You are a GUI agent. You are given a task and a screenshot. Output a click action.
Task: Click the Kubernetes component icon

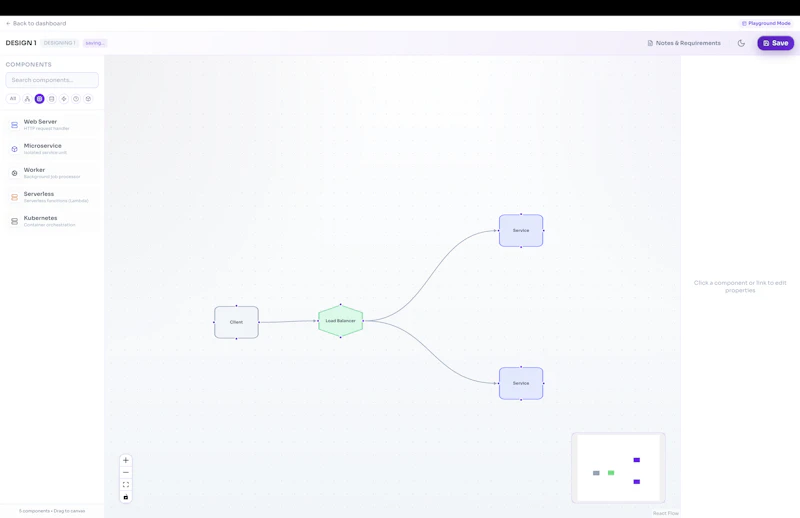tap(14, 221)
